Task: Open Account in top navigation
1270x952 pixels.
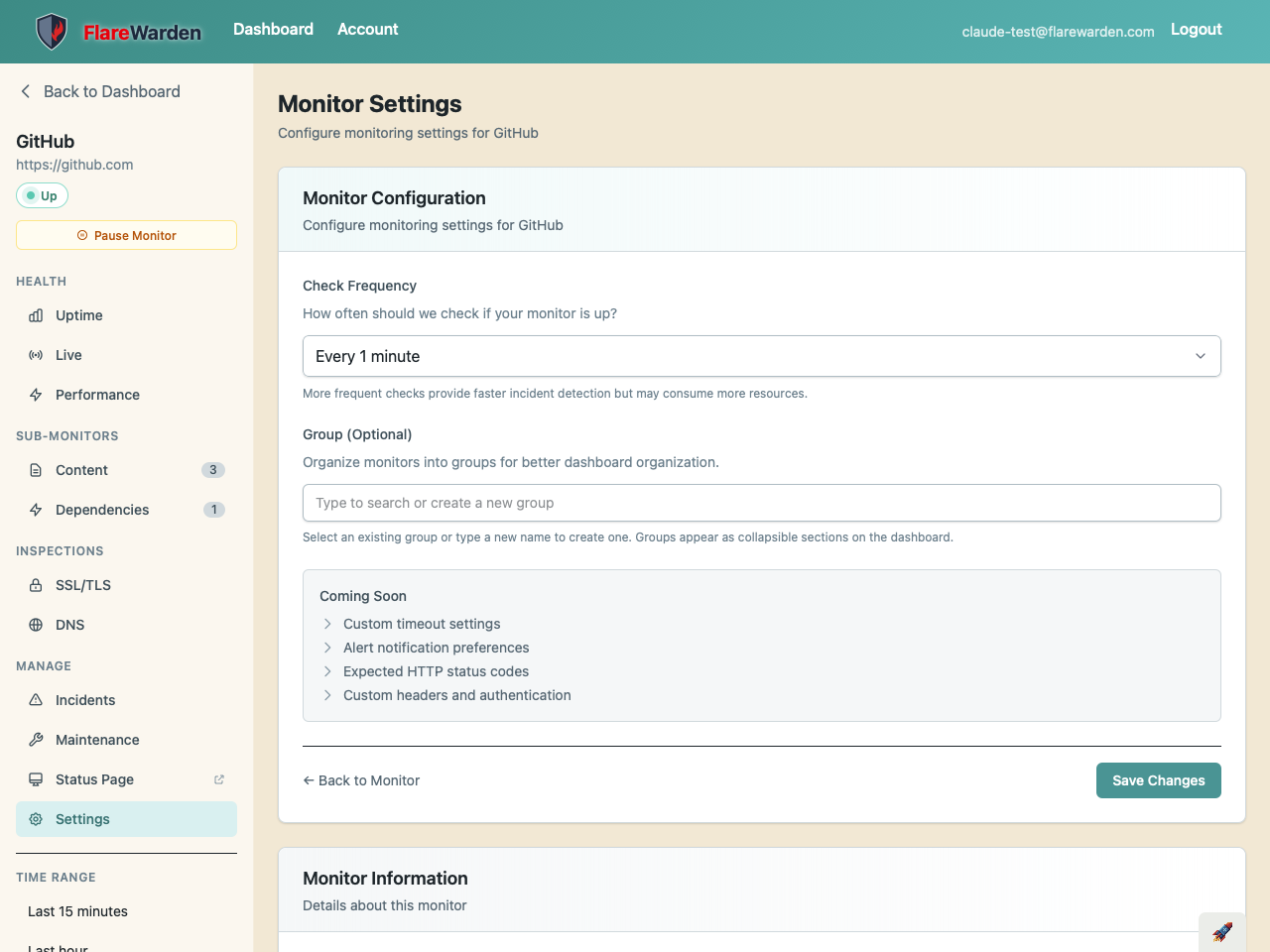Action: tap(367, 30)
